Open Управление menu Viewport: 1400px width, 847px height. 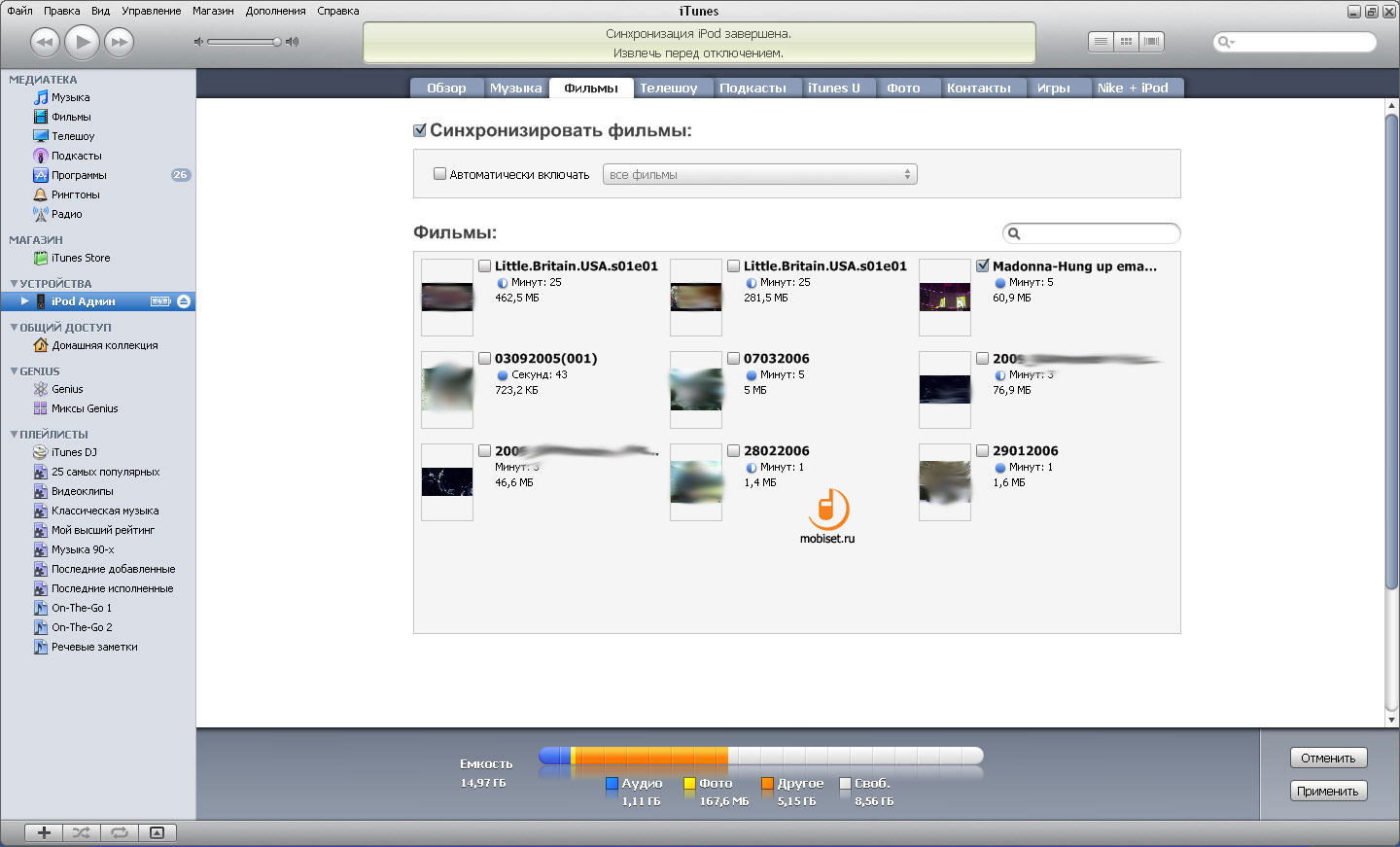coord(151,11)
